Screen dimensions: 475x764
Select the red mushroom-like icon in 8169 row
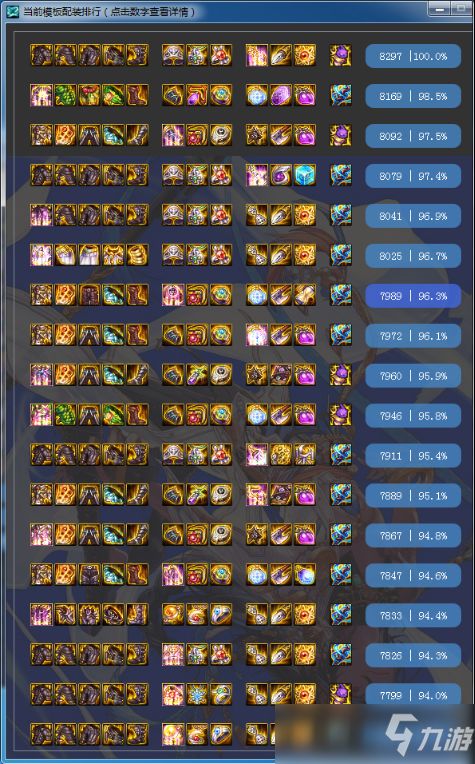tap(89, 96)
